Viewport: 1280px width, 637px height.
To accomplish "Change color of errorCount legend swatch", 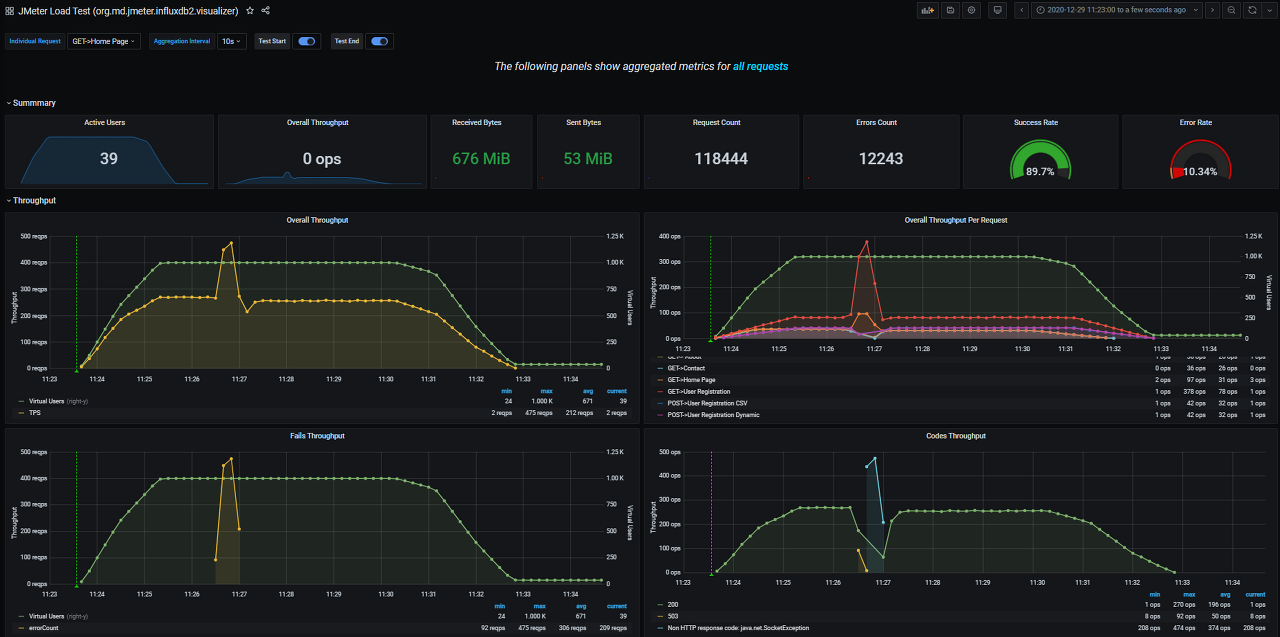I will (21, 628).
